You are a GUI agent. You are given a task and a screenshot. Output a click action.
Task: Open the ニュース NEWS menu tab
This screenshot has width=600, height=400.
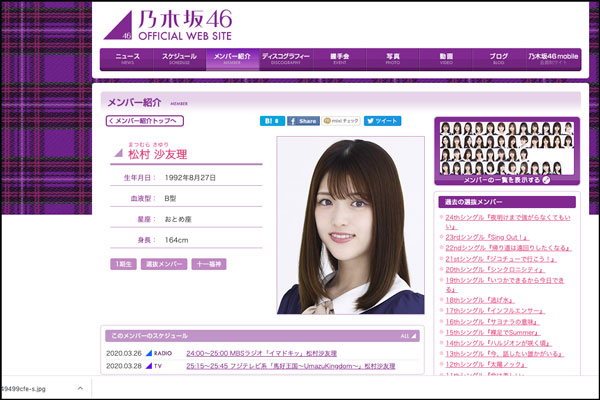(x=127, y=59)
